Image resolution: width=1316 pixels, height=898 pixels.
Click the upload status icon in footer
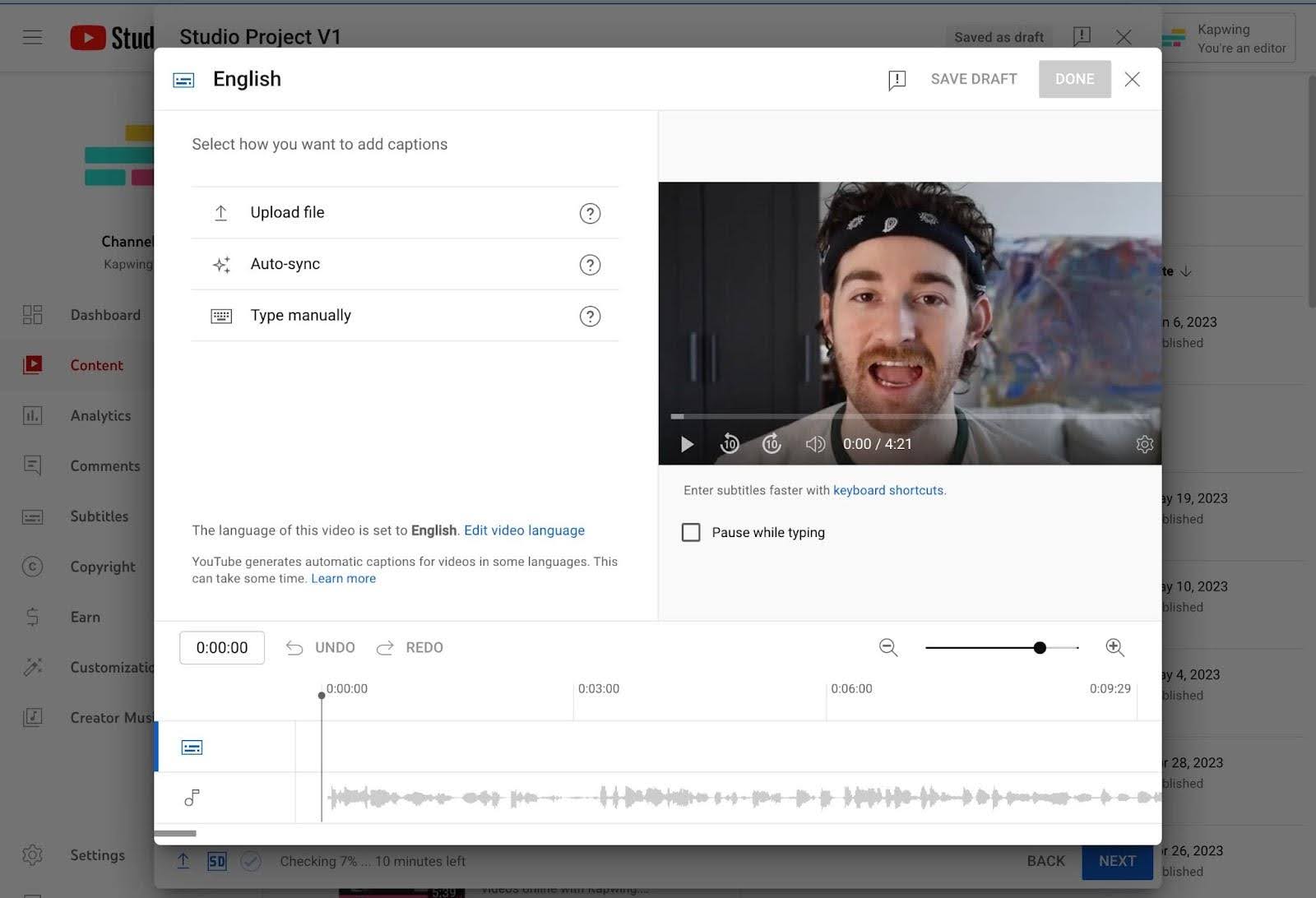tap(183, 861)
